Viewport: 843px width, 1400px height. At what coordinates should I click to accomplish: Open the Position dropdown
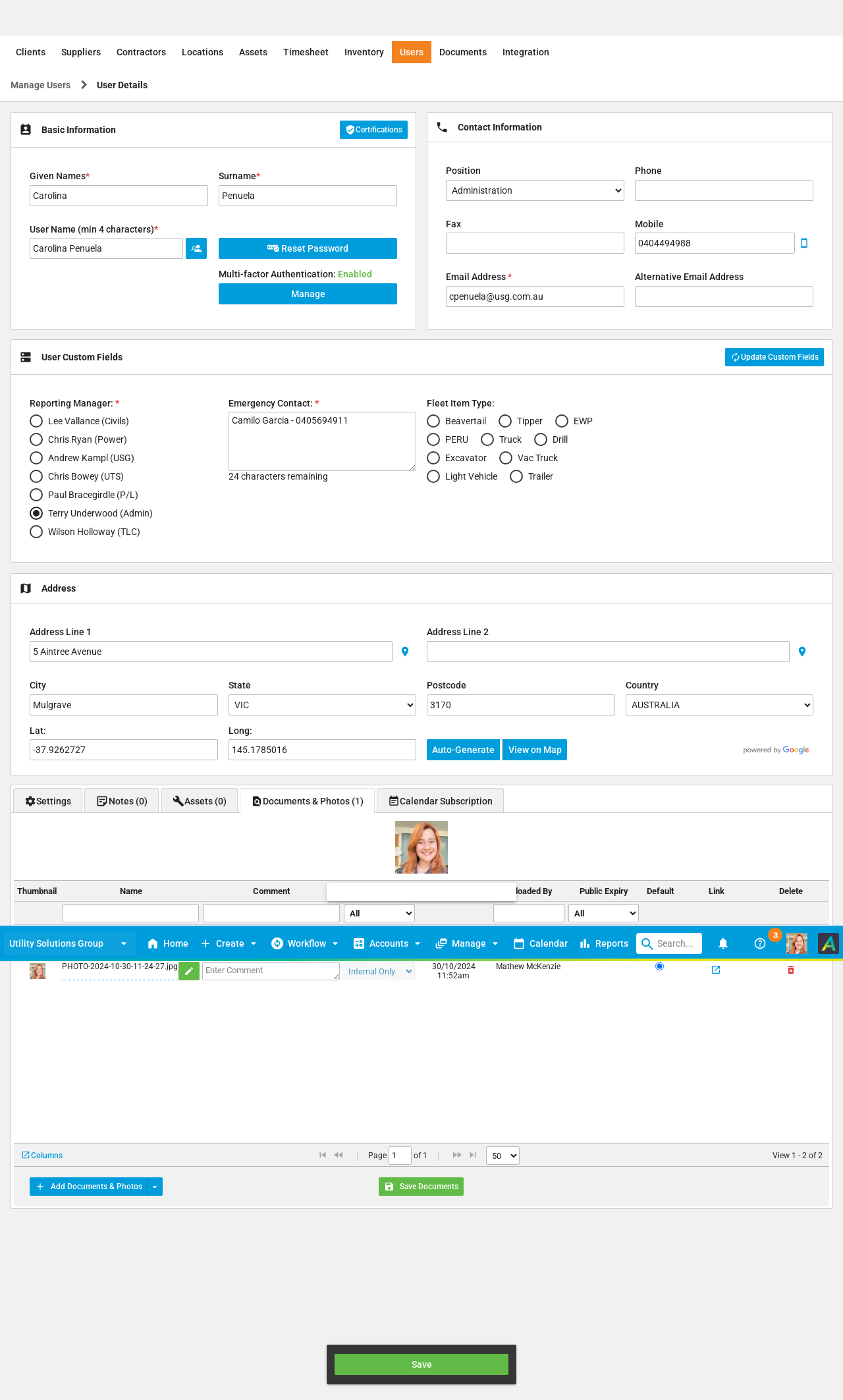(535, 190)
